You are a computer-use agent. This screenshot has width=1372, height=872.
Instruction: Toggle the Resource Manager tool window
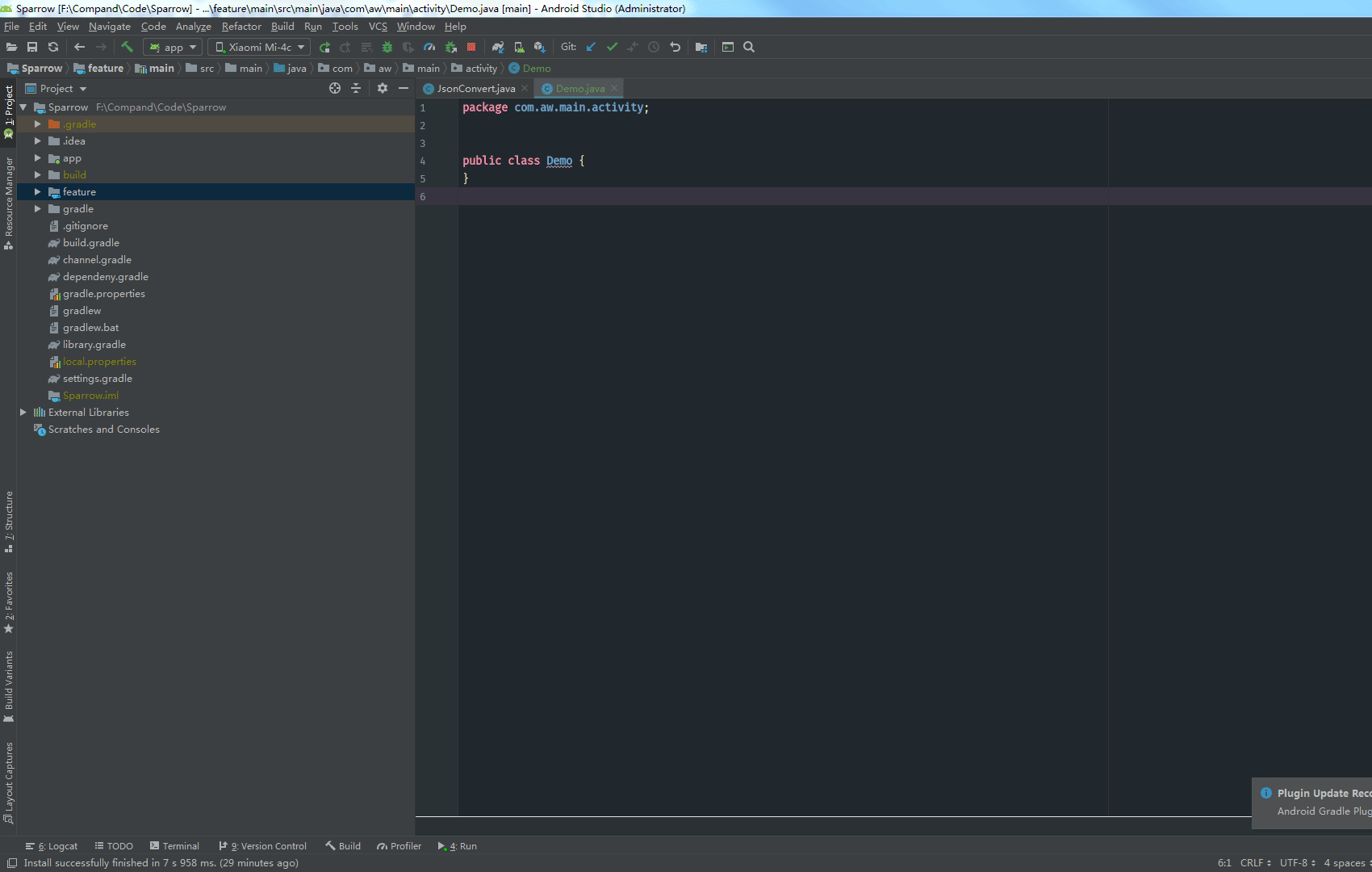[x=9, y=203]
